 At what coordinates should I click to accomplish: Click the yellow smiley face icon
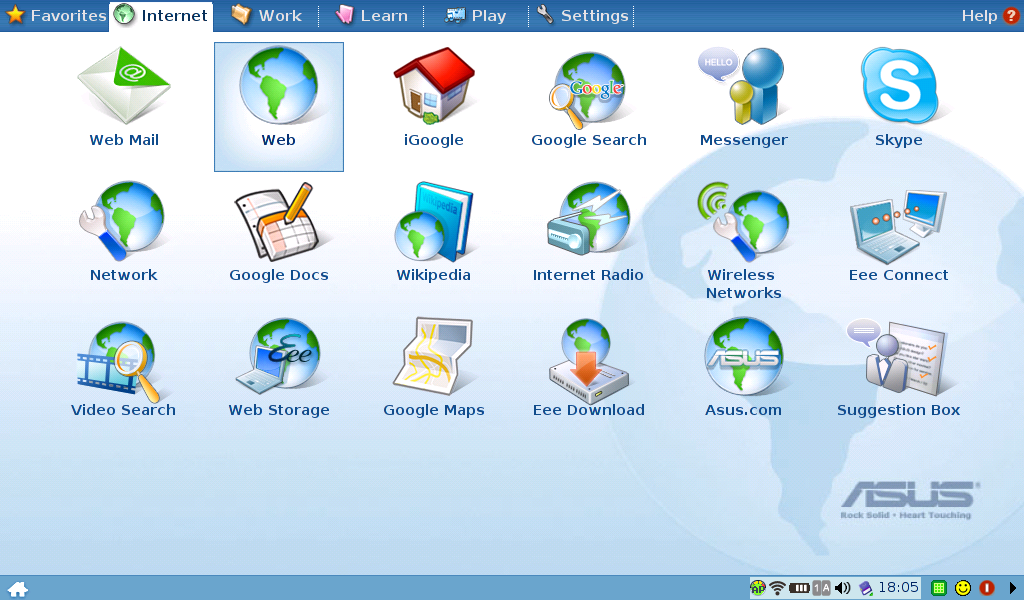pyautogui.click(x=963, y=588)
